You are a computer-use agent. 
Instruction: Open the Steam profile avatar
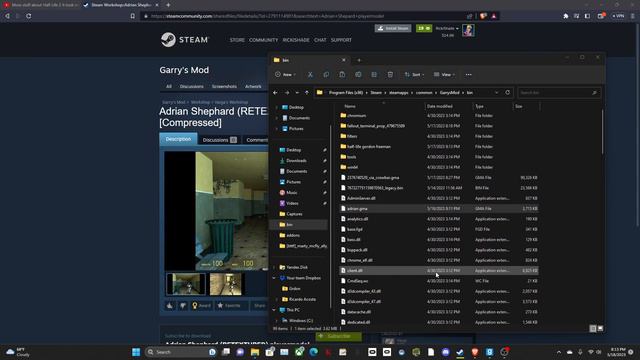coord(468,30)
